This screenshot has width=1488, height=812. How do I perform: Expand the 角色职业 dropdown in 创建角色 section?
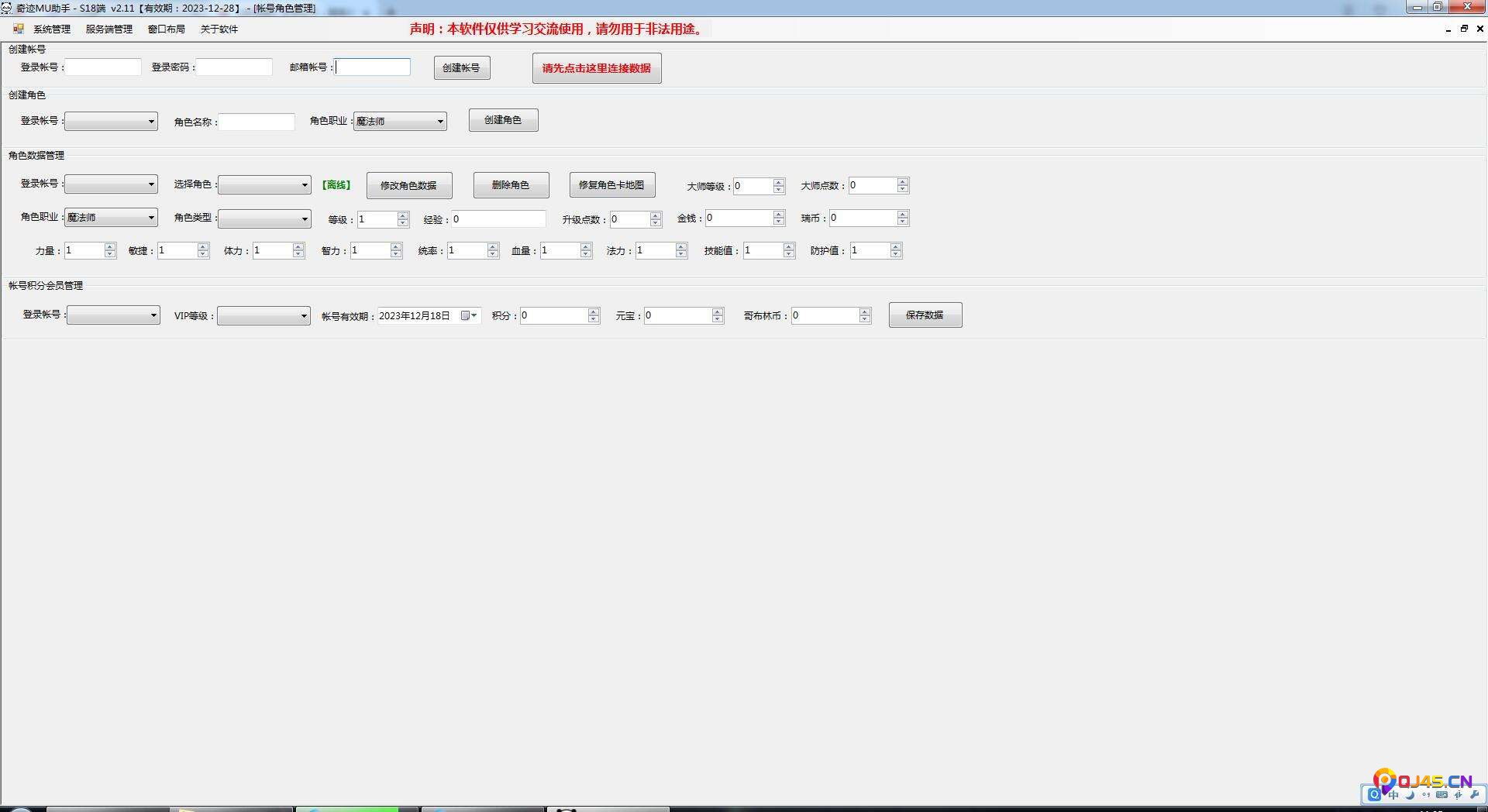point(439,122)
